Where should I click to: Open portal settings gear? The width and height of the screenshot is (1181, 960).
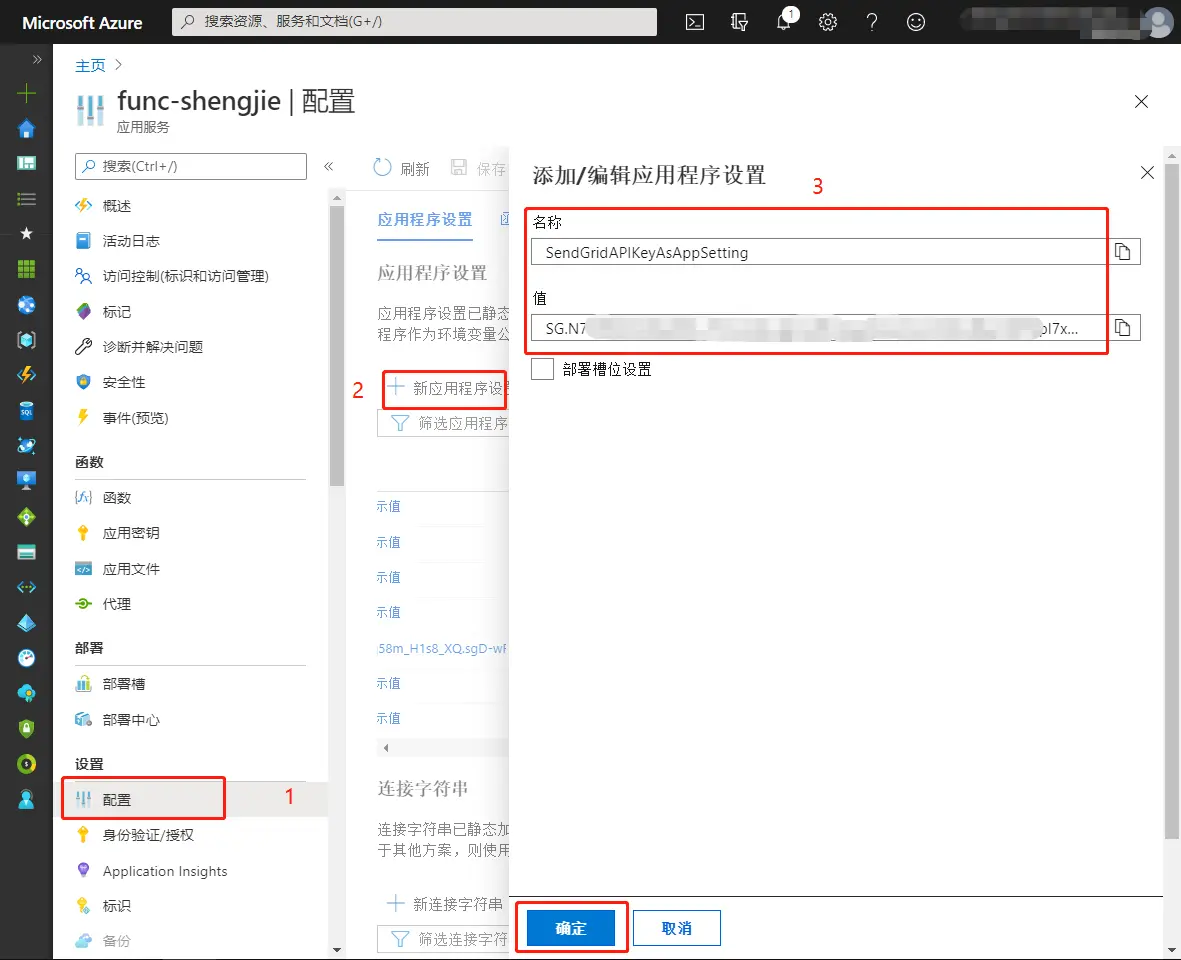click(828, 21)
